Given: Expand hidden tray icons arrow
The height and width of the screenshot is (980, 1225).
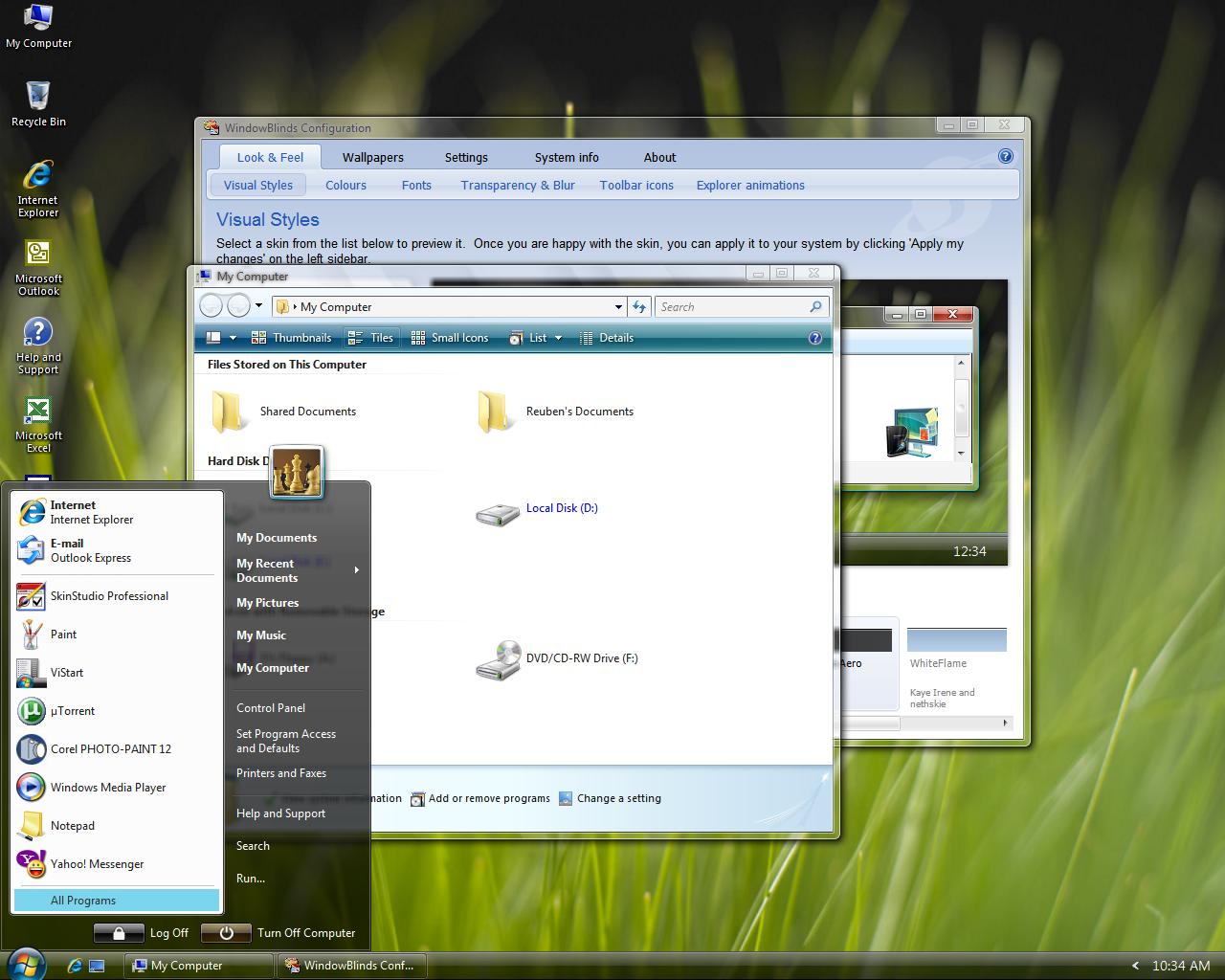Looking at the screenshot, I should tap(1135, 966).
